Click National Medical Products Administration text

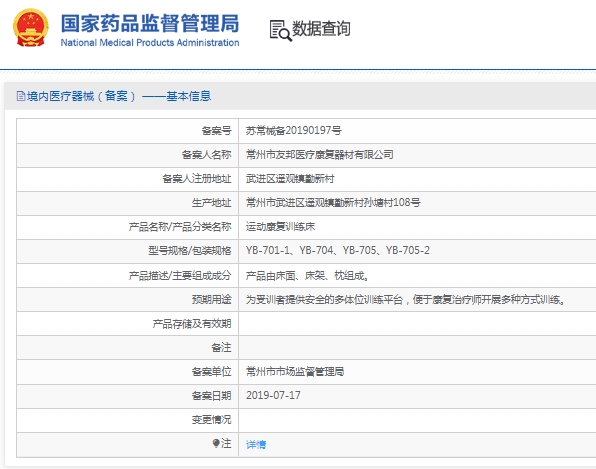tap(150, 43)
